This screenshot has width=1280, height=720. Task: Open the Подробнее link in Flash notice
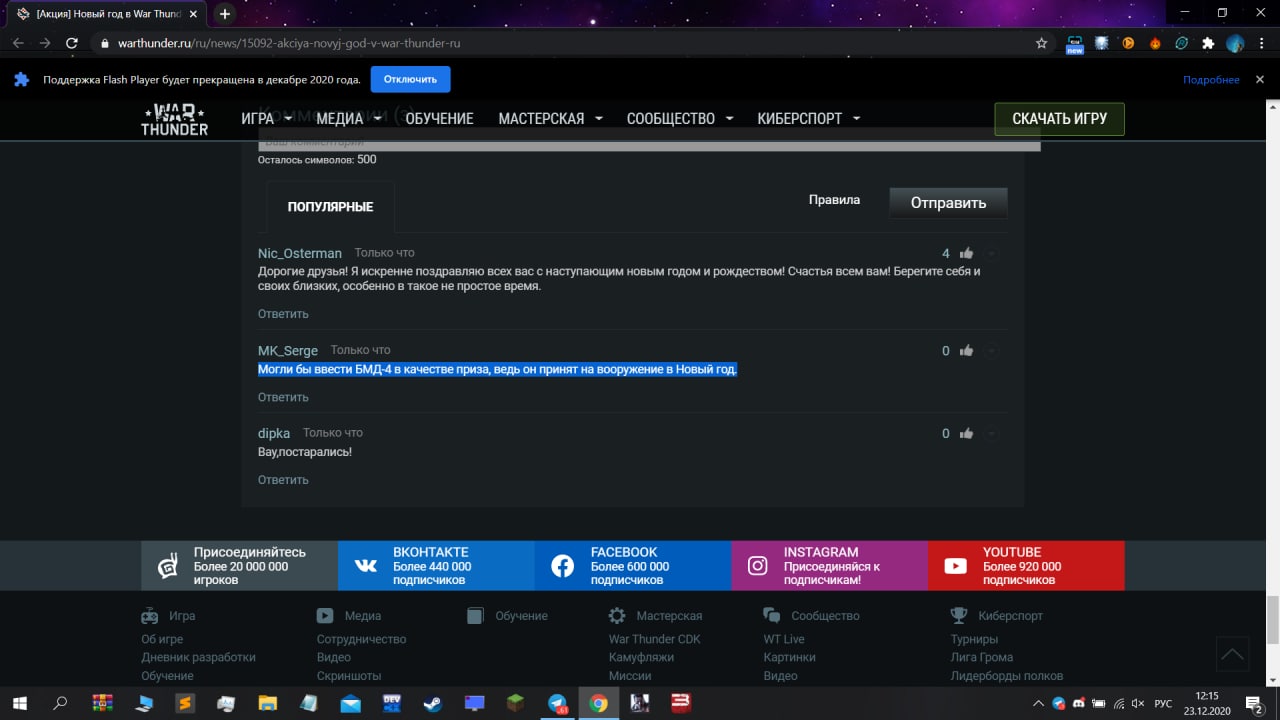point(1211,80)
